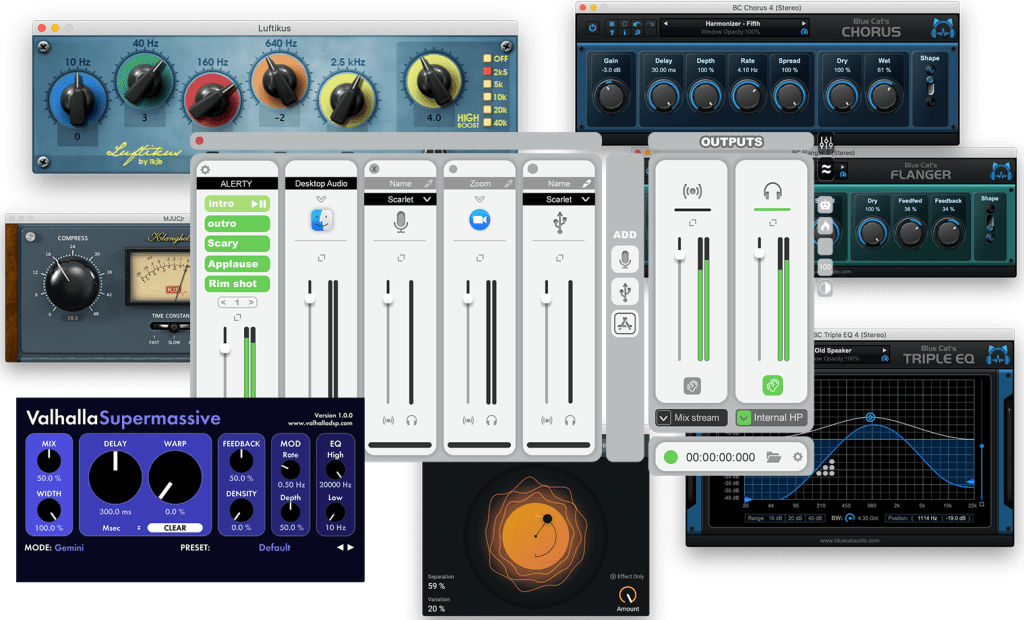Click the Desktop Audio volume fader handle

(310, 299)
